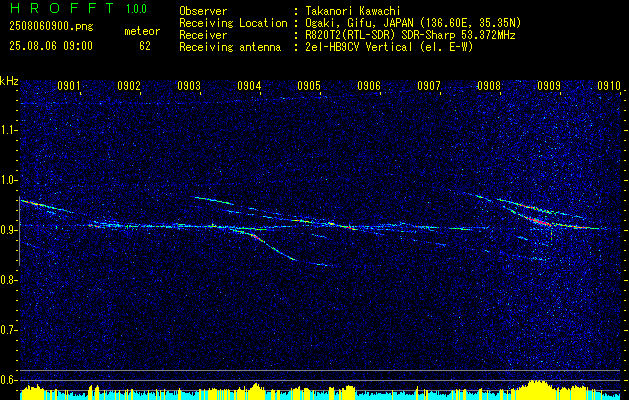The width and height of the screenshot is (629, 400).
Task: Click the Observer label
Action: pyautogui.click(x=203, y=11)
